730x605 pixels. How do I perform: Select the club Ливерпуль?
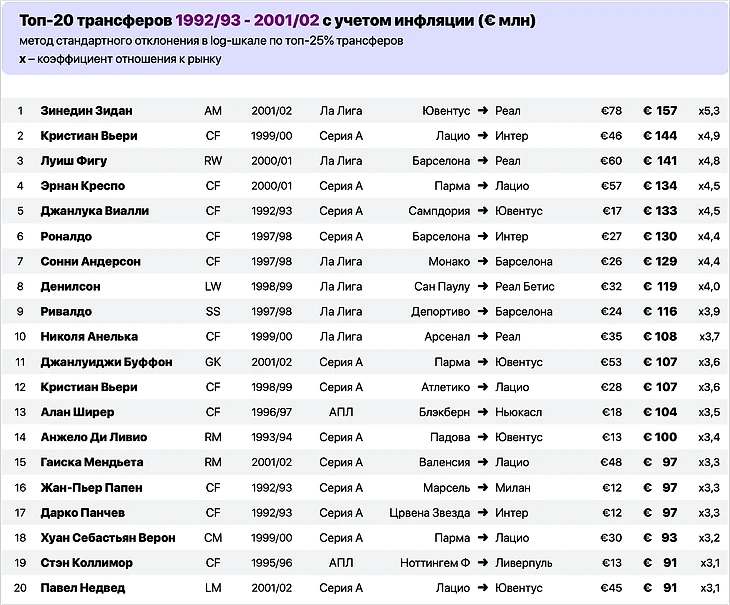[x=524, y=563]
